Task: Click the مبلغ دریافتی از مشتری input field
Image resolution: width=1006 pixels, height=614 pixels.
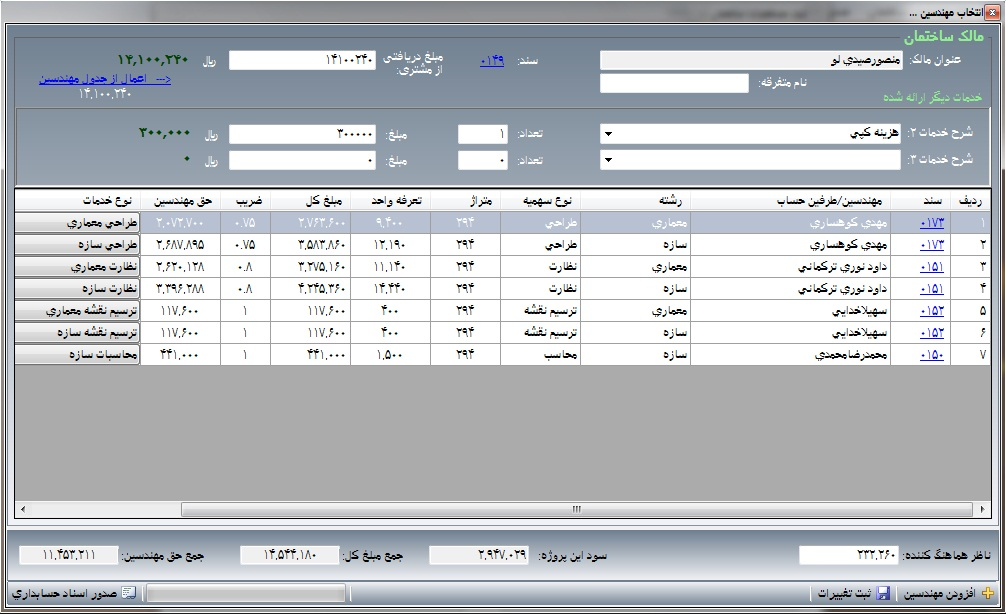Action: (x=302, y=61)
